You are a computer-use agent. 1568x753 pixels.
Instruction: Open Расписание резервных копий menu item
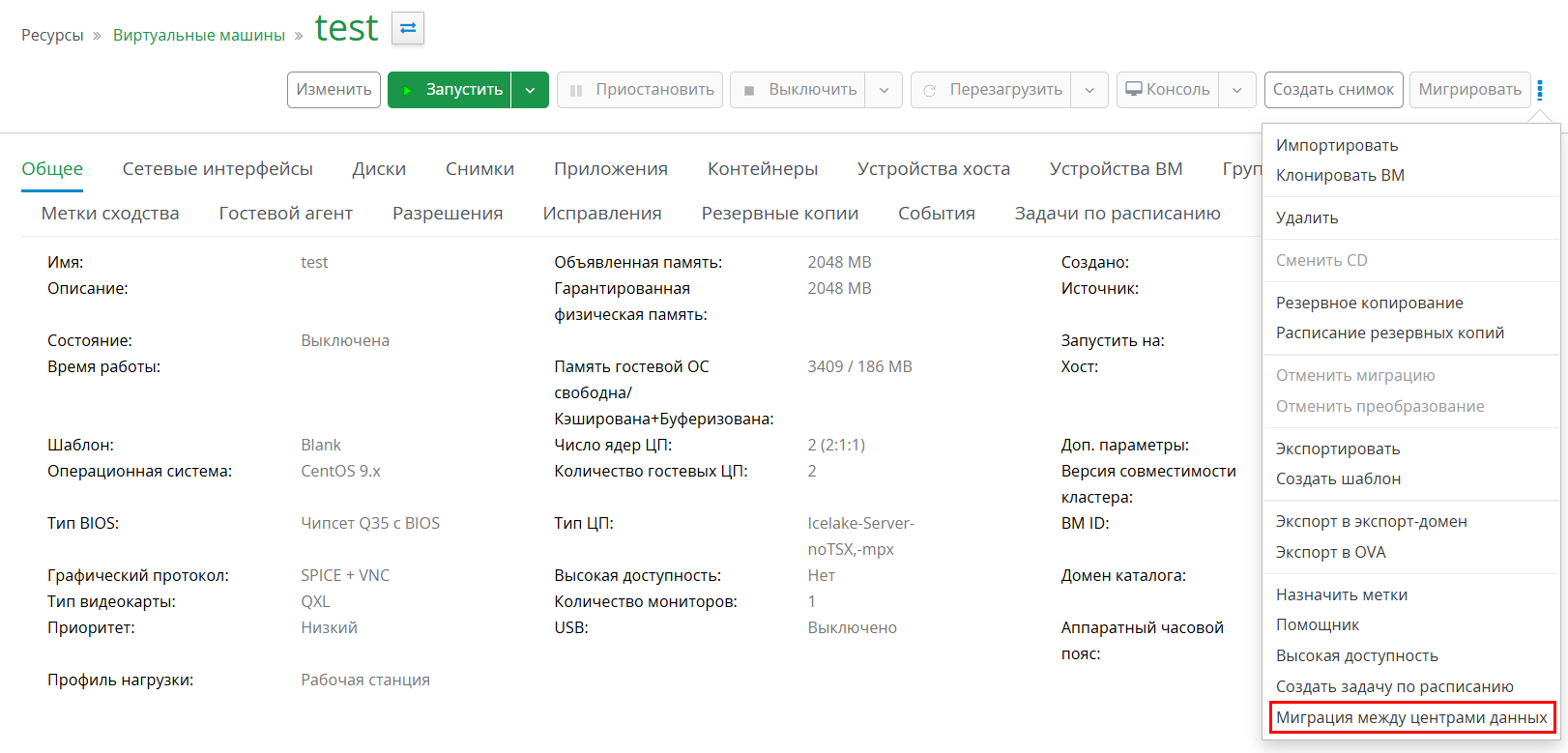tap(1390, 333)
